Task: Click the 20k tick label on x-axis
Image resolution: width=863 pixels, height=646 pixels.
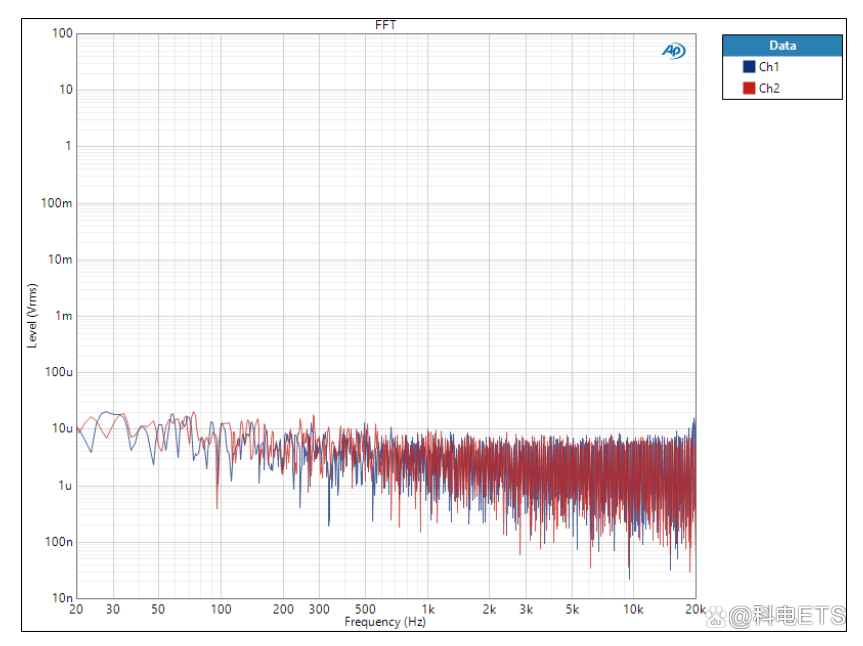Action: [x=695, y=609]
